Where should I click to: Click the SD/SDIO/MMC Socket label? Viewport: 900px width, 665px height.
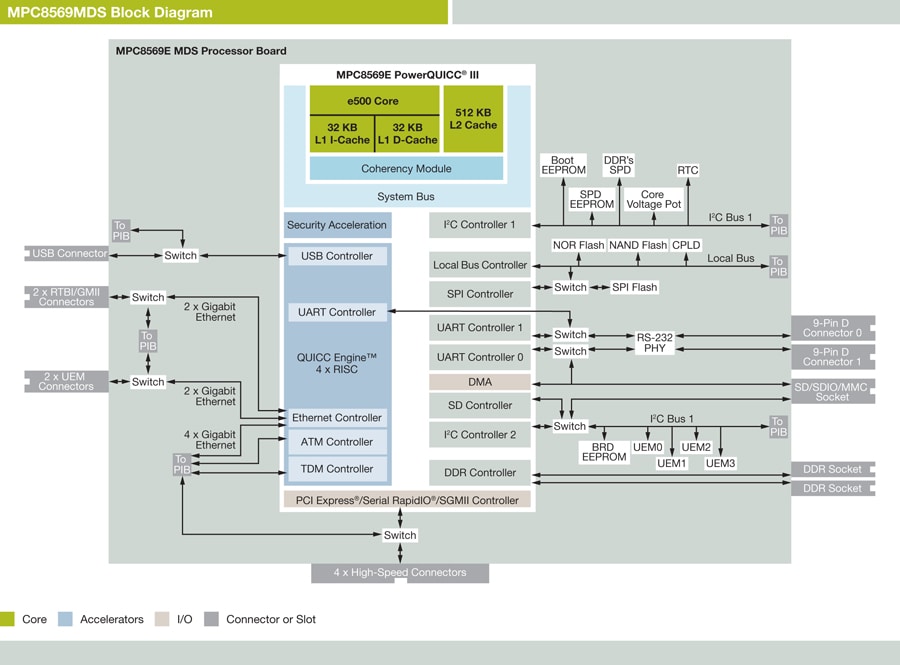(832, 391)
